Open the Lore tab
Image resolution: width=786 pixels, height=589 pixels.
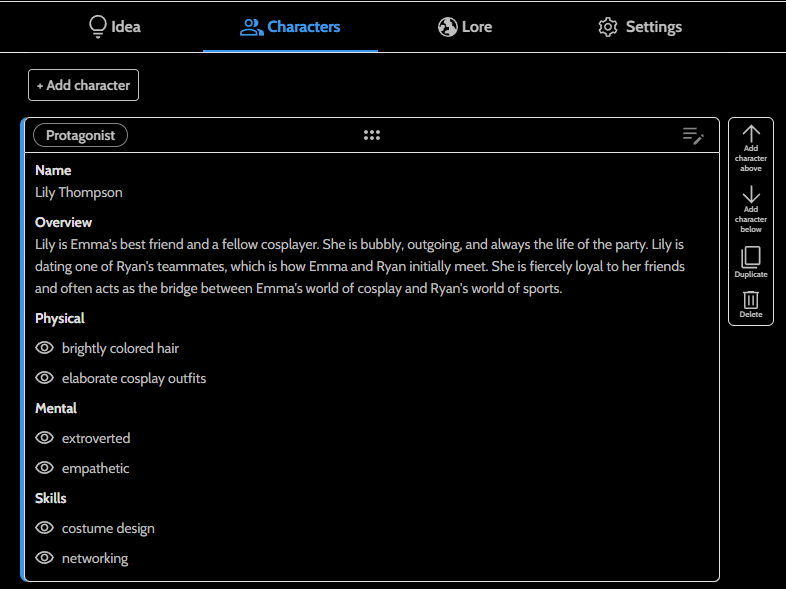[x=465, y=27]
